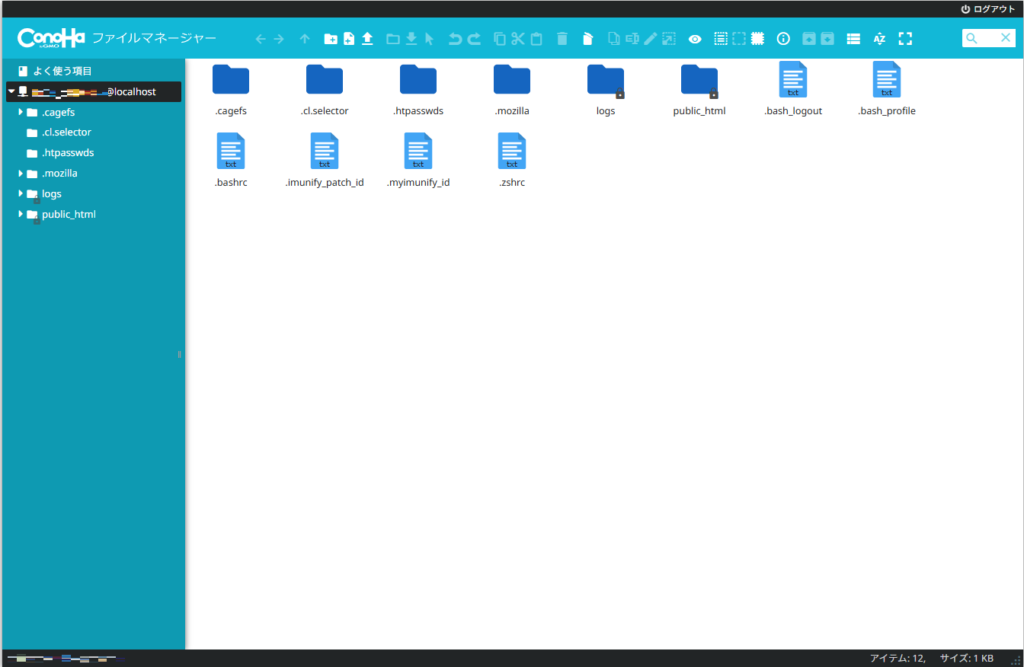Click the new file toolbar icon
The image size is (1024, 667).
tap(349, 39)
